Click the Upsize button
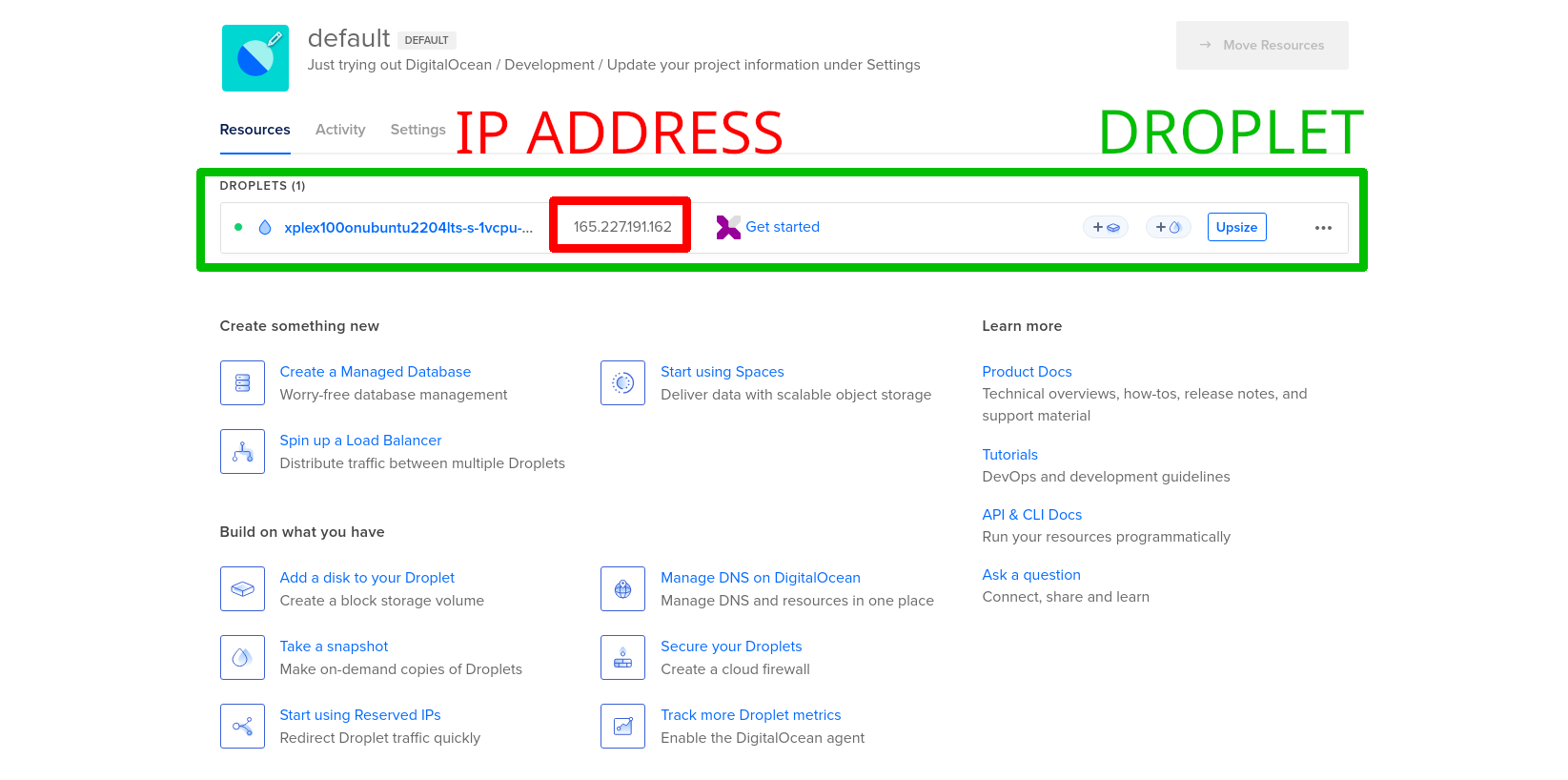The image size is (1568, 780). tap(1236, 227)
